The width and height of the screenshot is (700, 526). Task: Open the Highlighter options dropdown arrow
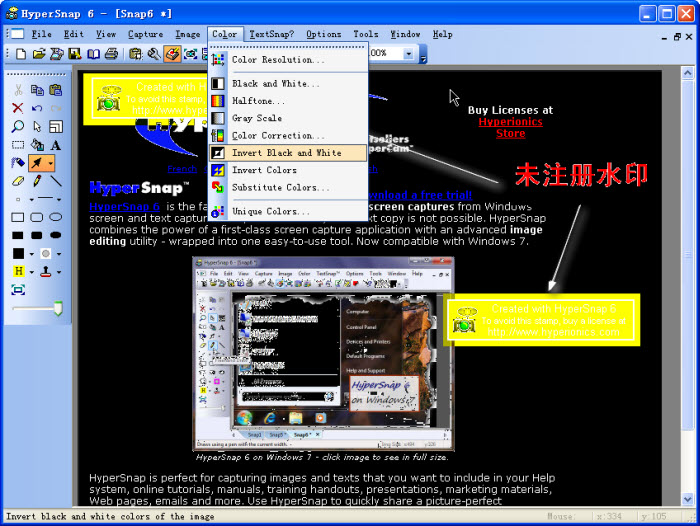[32, 272]
